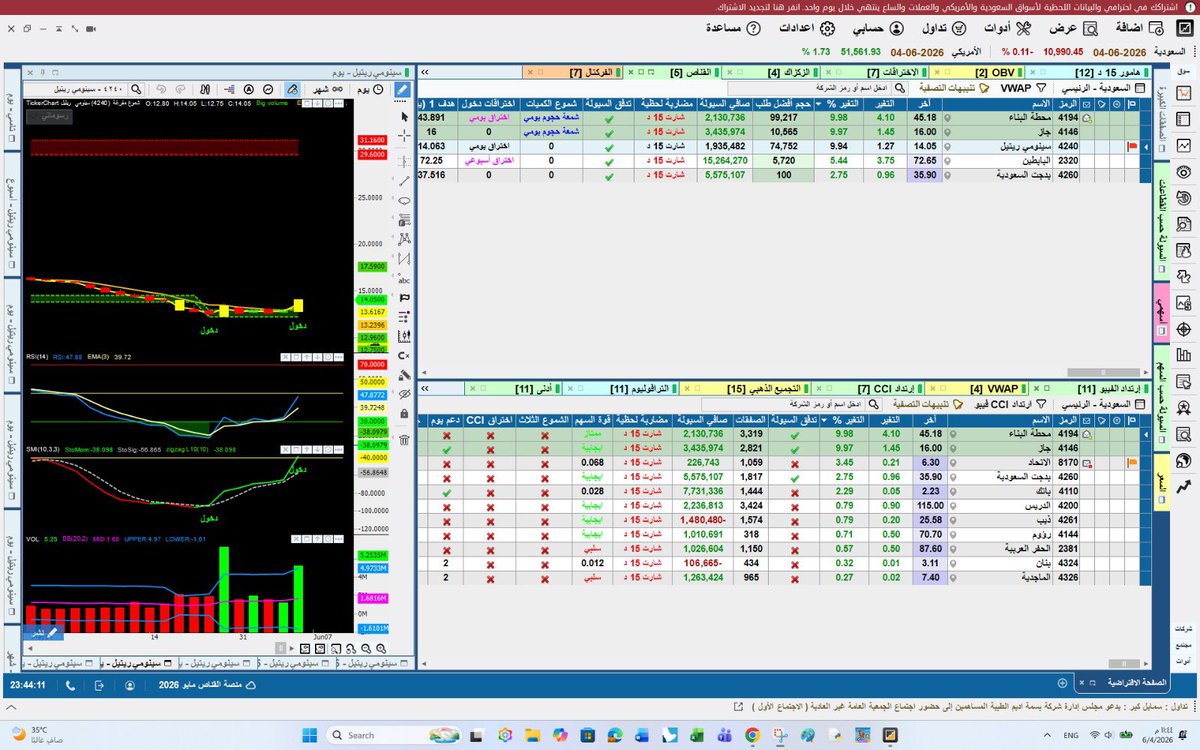Select row 'سينومي ريتيل' 4240 in upper table
Image resolution: width=1200 pixels, height=750 pixels.
pos(785,146)
